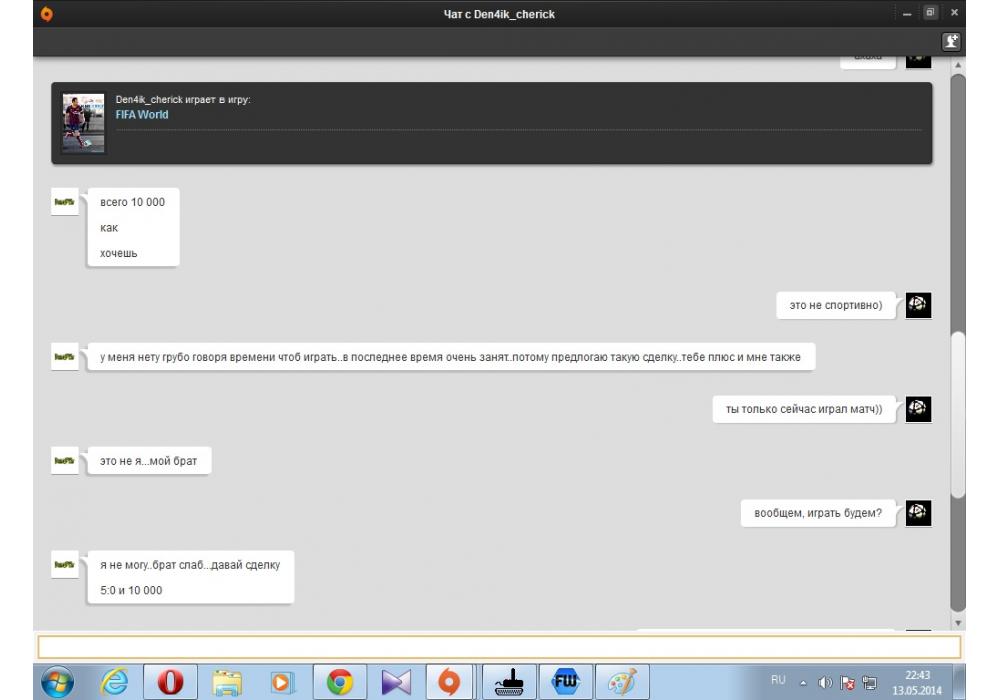Click the chat message input field

pos(498,647)
